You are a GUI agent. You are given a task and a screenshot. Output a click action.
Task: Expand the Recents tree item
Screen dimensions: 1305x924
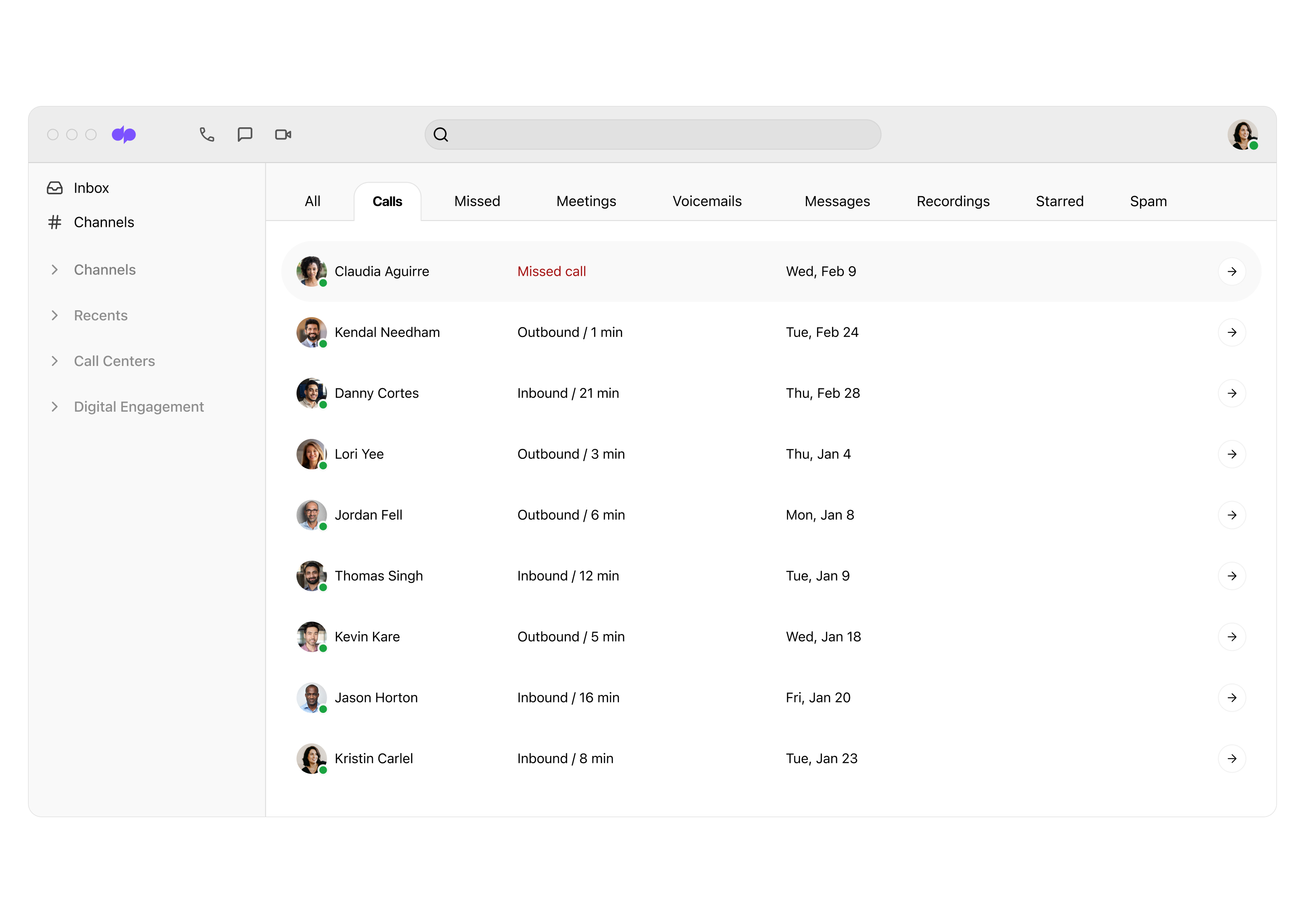(54, 315)
